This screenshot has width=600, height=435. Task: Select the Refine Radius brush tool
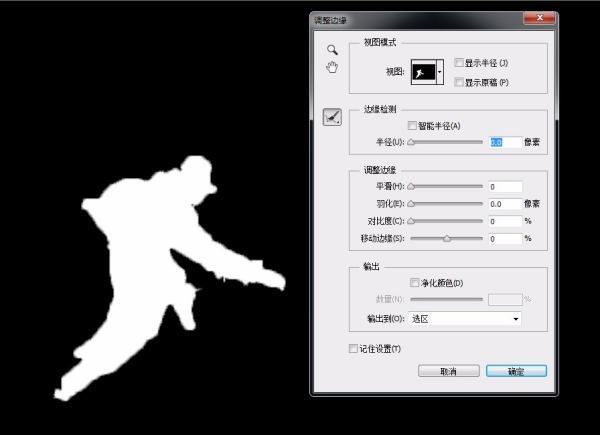coord(332,117)
